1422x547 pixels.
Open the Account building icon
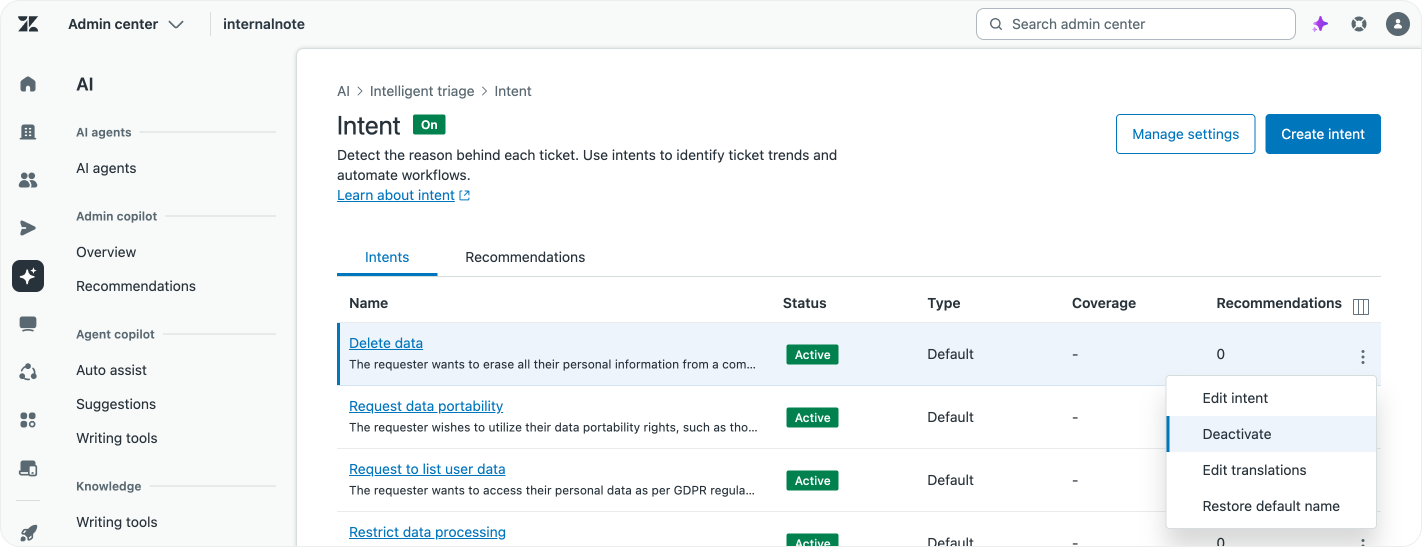pos(28,132)
